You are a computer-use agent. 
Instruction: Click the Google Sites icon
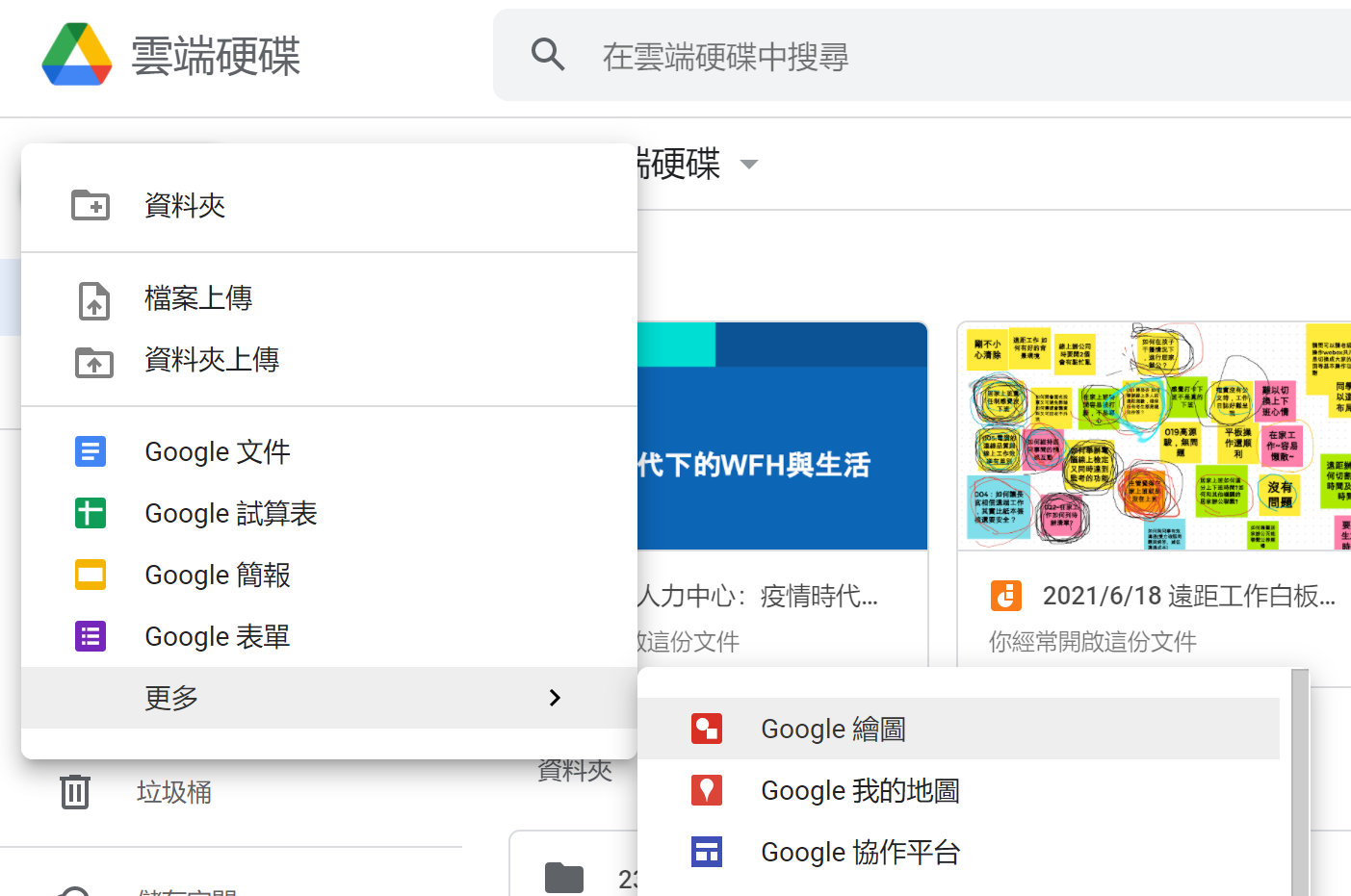pyautogui.click(x=707, y=852)
